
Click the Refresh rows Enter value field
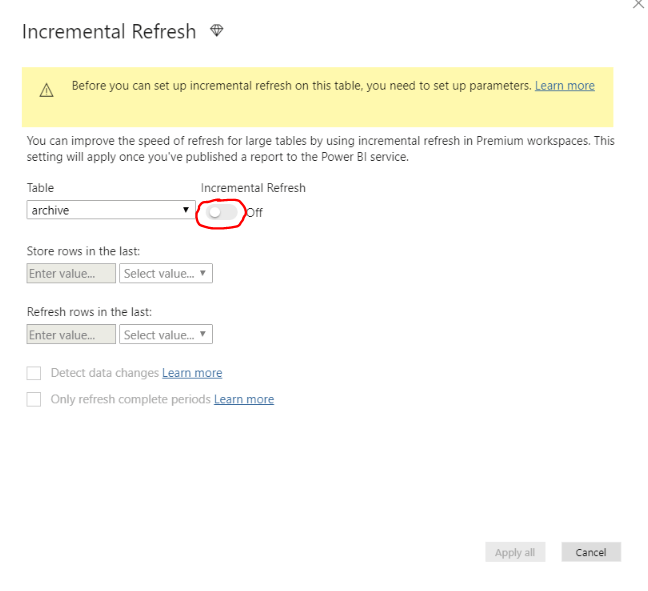(71, 335)
